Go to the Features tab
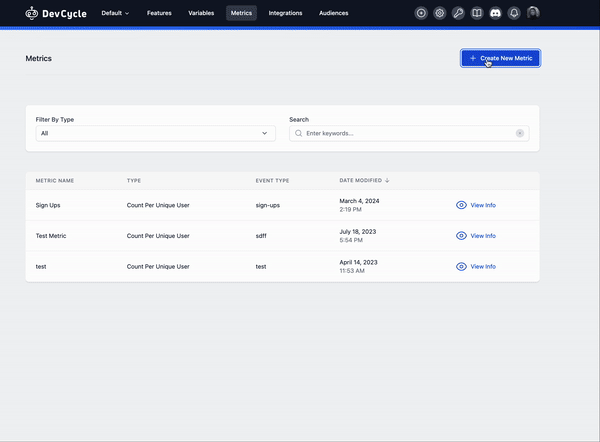The image size is (600, 442). coord(159,13)
